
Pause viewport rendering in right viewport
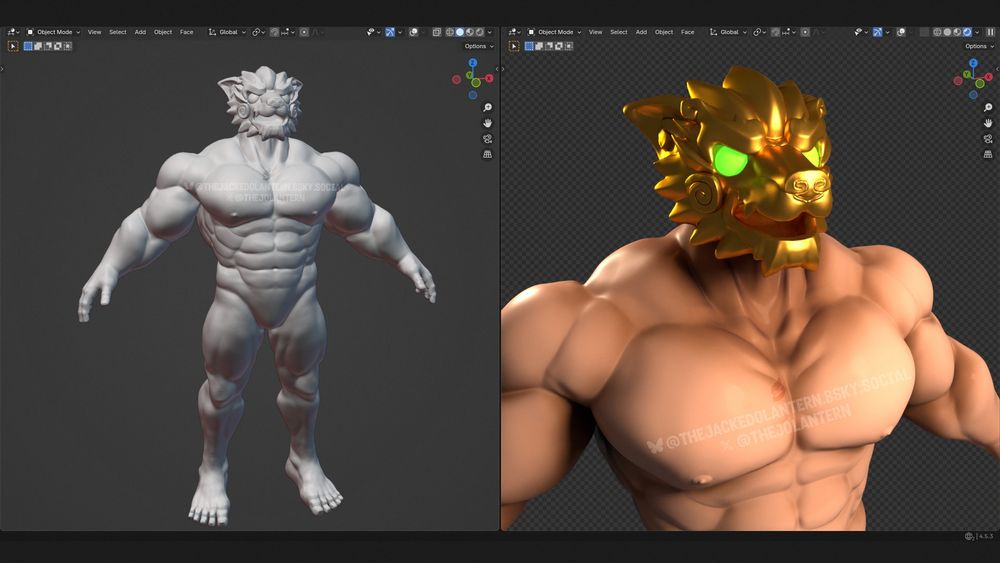(x=990, y=32)
